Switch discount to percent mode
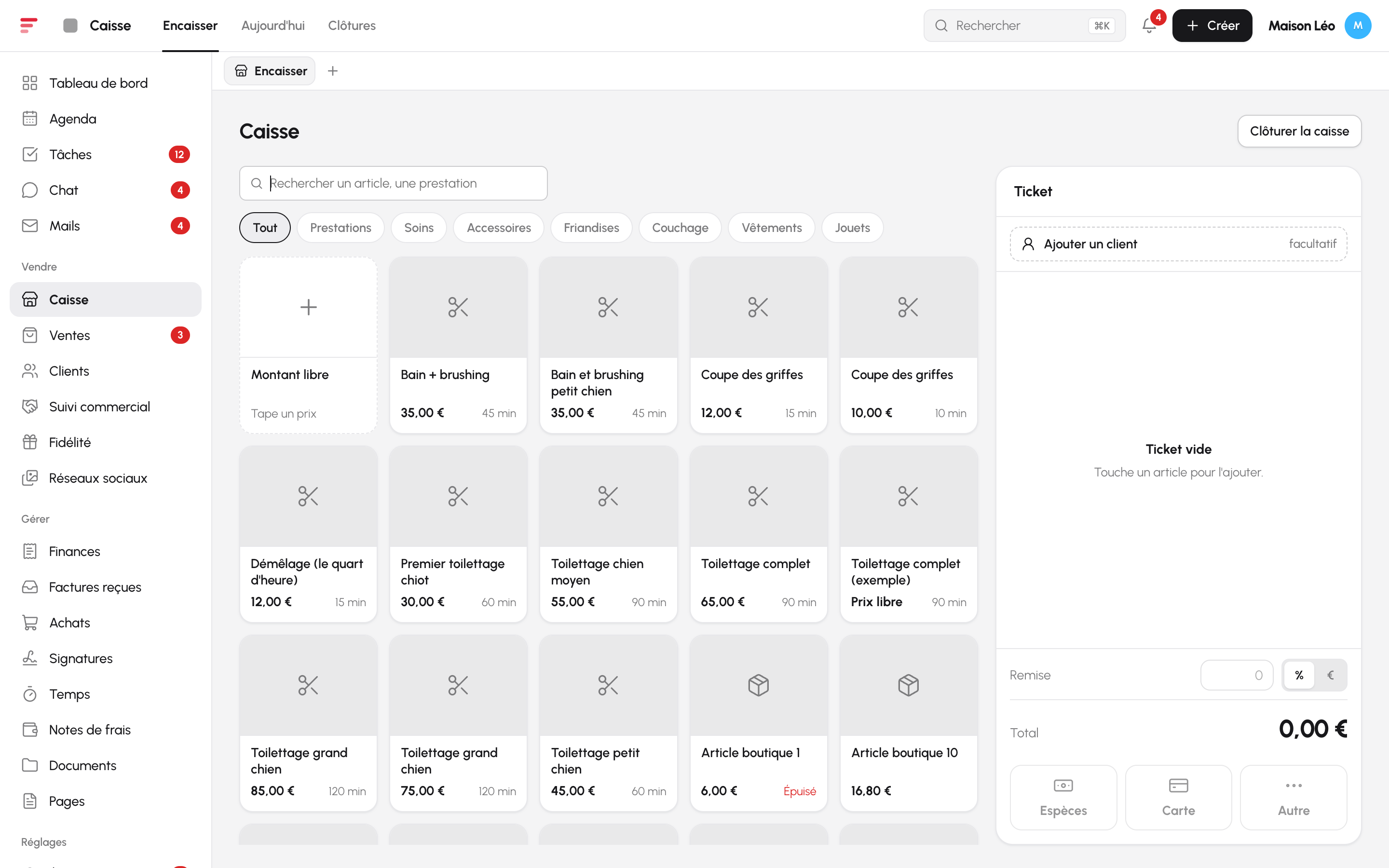This screenshot has height=868, width=1389. pos(1299,675)
